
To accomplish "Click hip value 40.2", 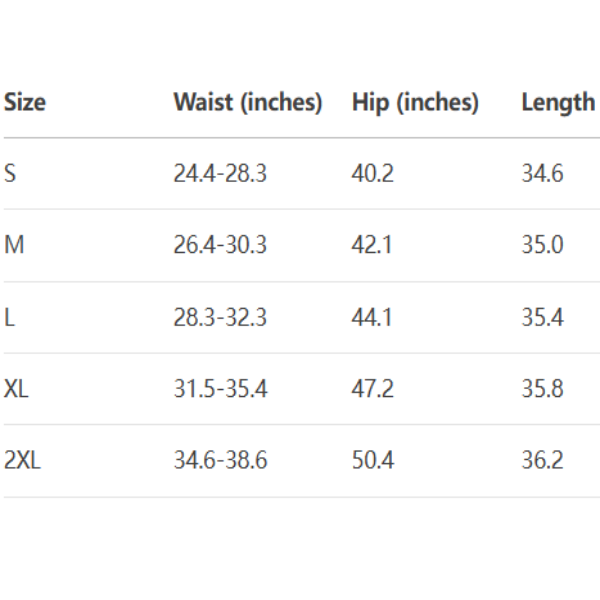I will 372,174.
